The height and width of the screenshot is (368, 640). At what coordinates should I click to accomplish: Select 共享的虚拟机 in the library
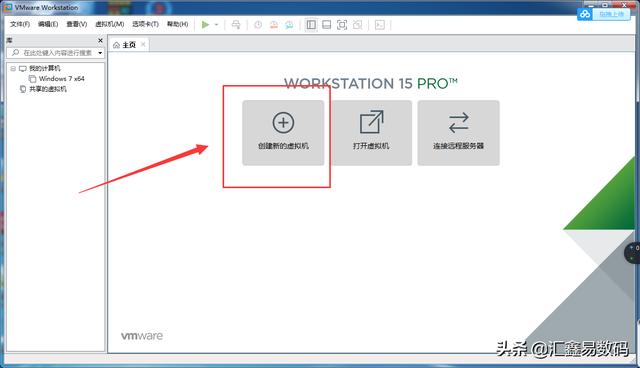[x=47, y=89]
